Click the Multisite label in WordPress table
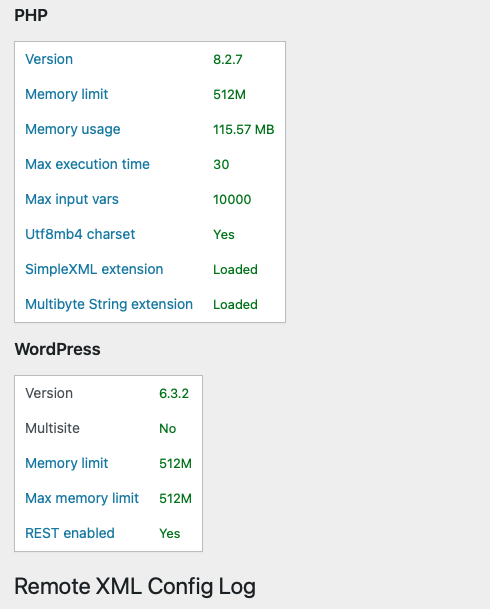490x609 pixels. (52, 428)
